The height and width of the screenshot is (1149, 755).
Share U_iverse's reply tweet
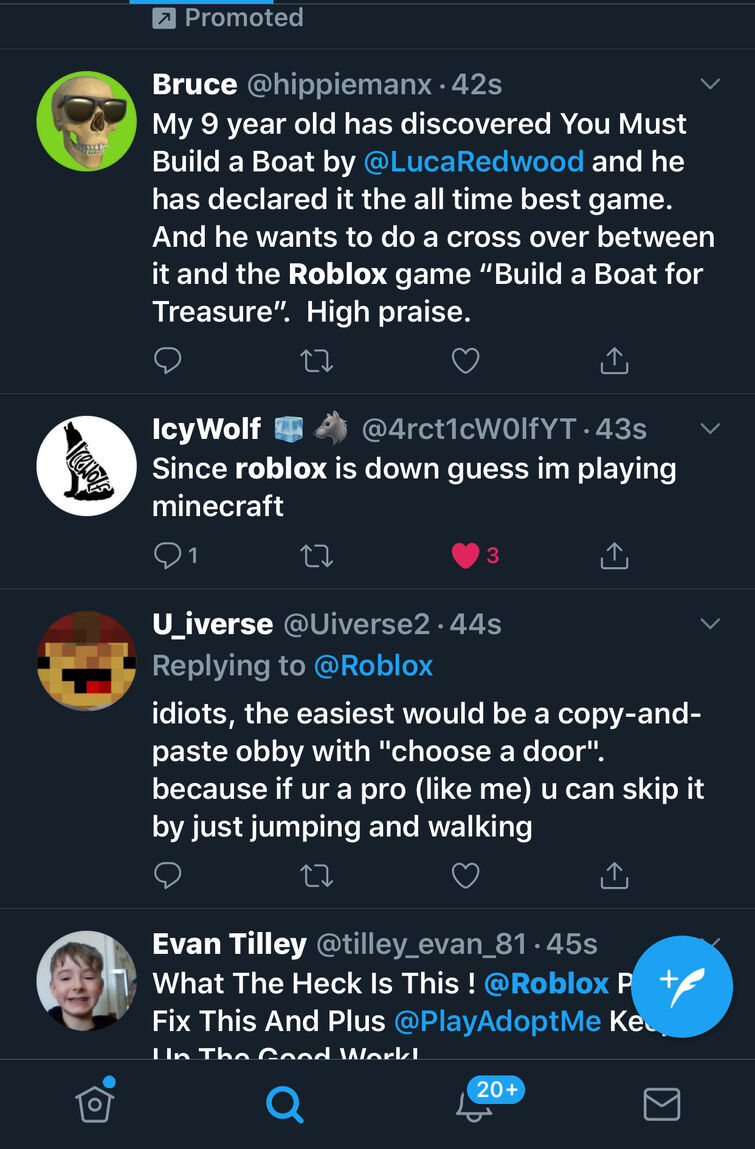(614, 876)
